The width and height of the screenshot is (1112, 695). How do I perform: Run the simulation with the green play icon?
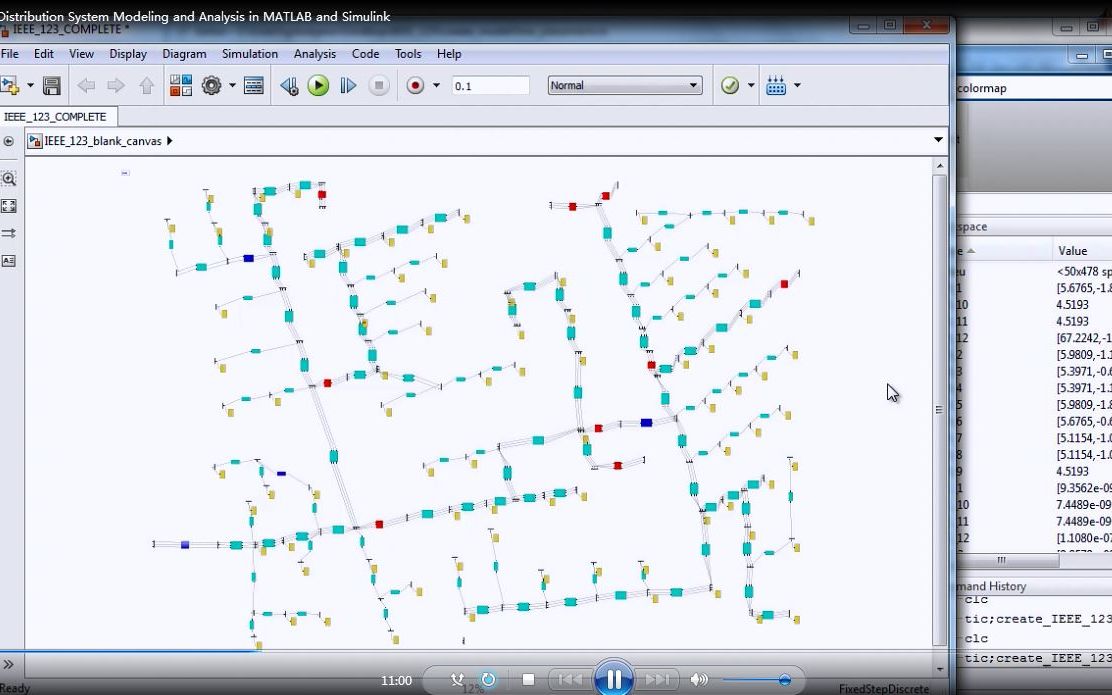[x=319, y=85]
